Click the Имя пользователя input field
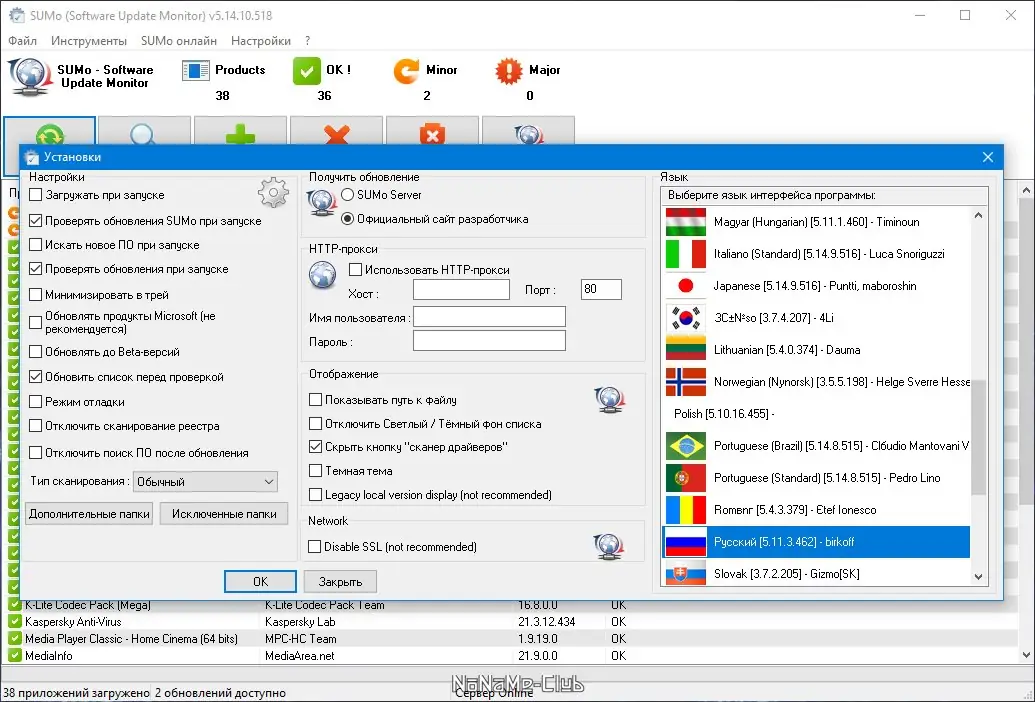 click(489, 317)
